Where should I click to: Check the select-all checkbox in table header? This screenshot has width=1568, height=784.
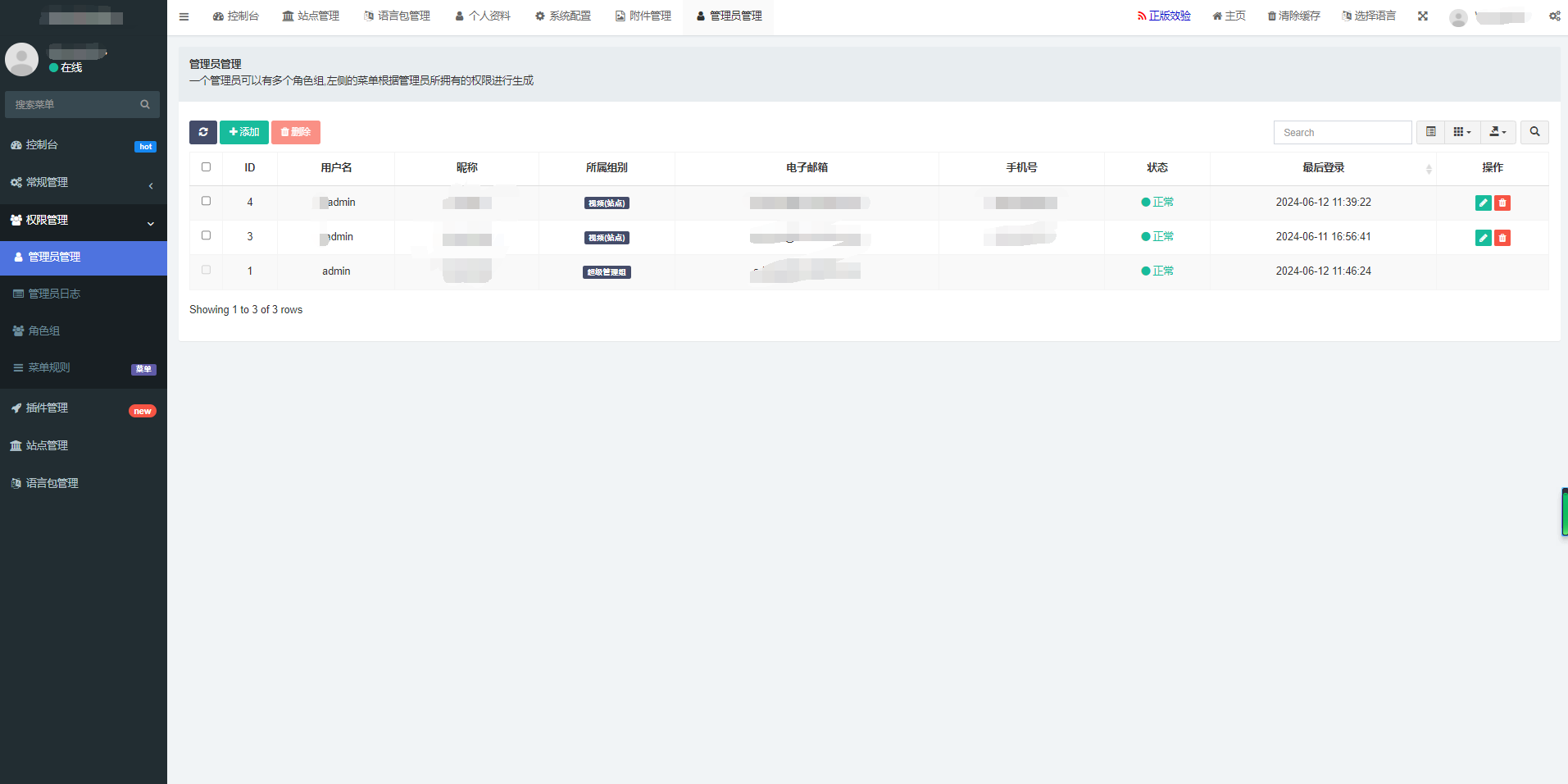(x=206, y=167)
